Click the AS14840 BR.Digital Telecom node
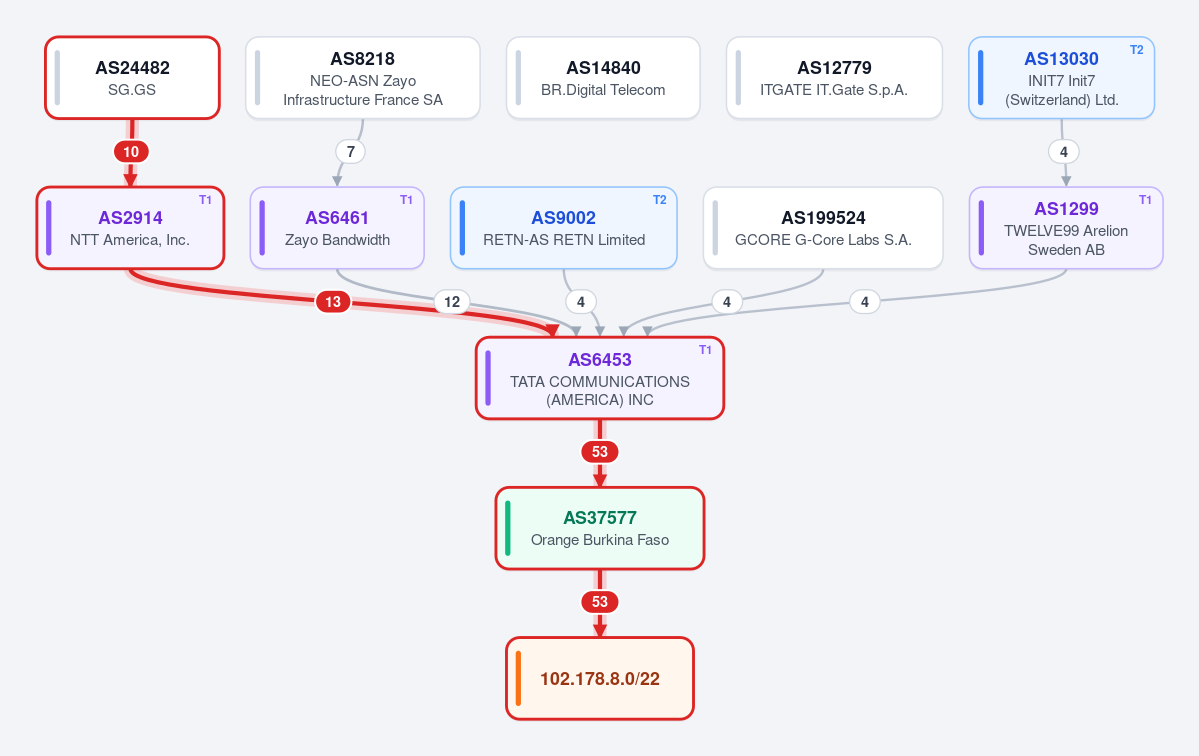 click(603, 78)
